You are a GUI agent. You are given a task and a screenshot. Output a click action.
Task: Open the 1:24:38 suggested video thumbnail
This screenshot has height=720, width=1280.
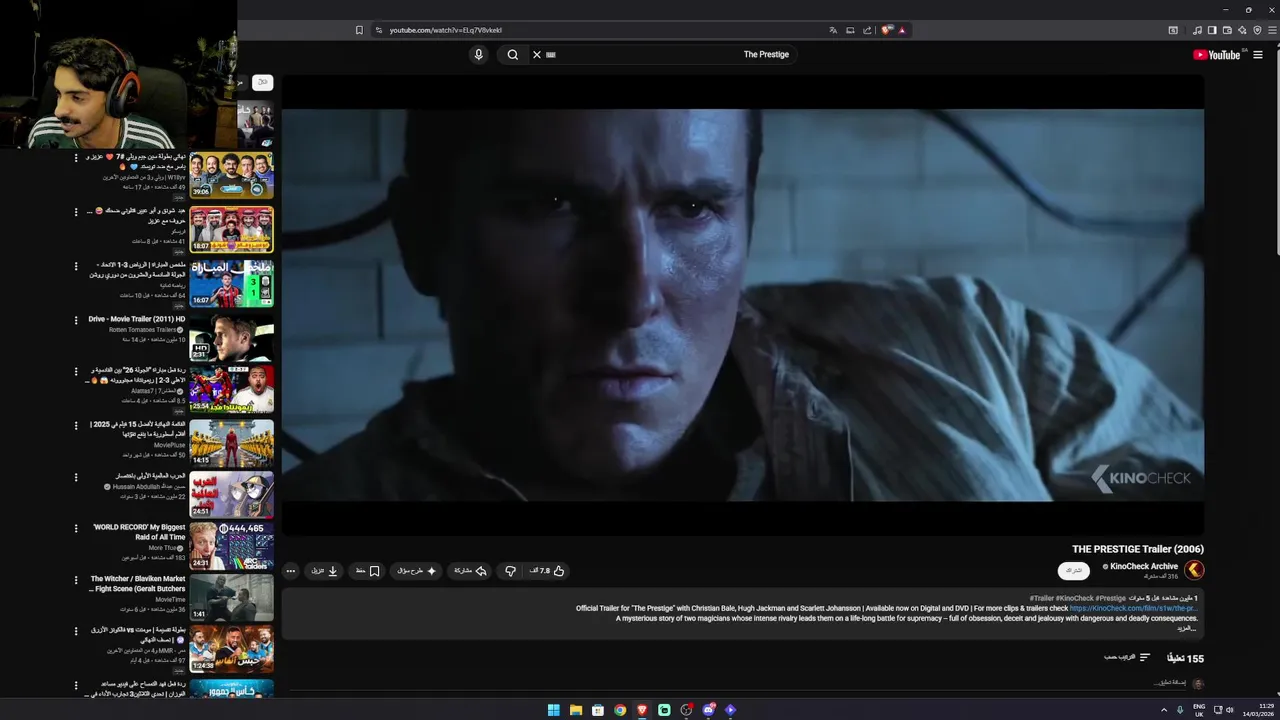(x=231, y=650)
